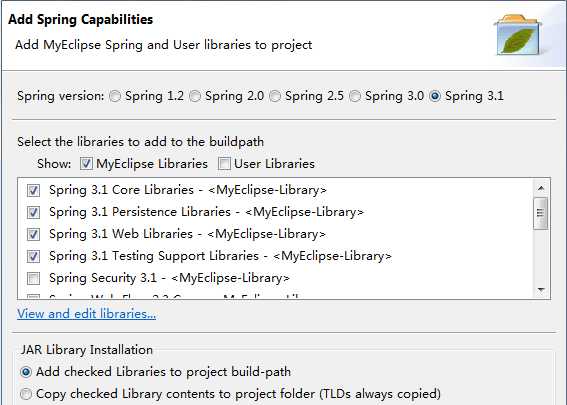Select Spring 2.5 as version
The width and height of the screenshot is (567, 405).
275,96
